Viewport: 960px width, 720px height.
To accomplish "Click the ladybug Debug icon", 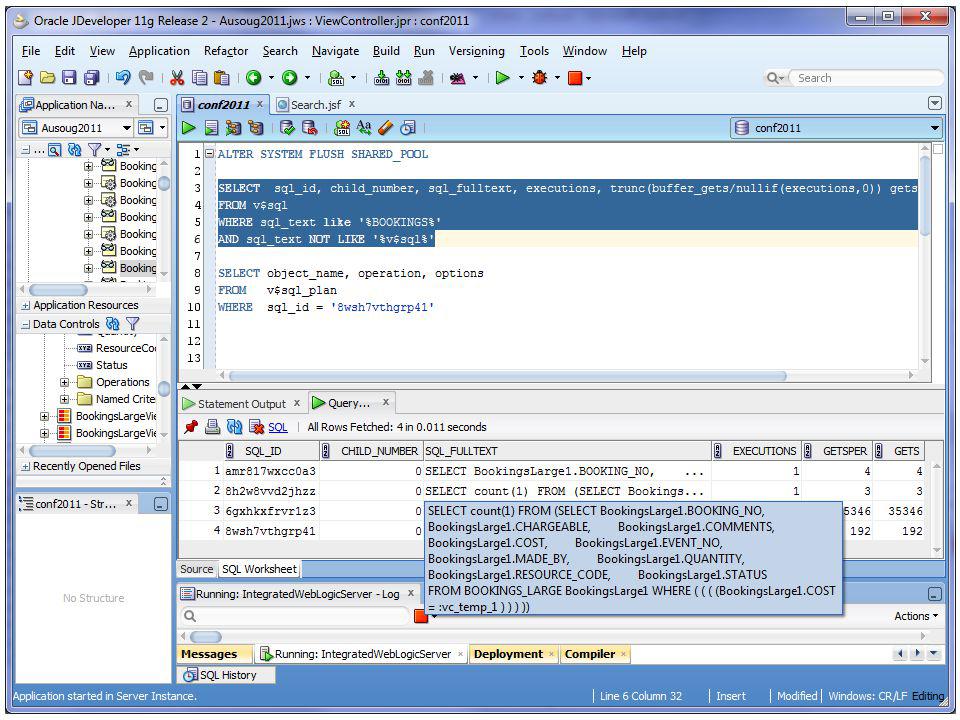I will [539, 78].
